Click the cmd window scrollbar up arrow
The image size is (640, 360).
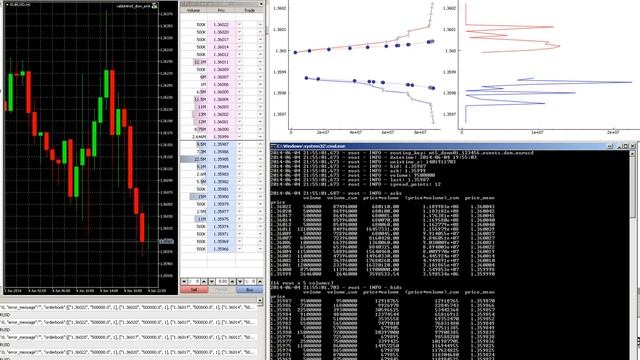point(633,153)
